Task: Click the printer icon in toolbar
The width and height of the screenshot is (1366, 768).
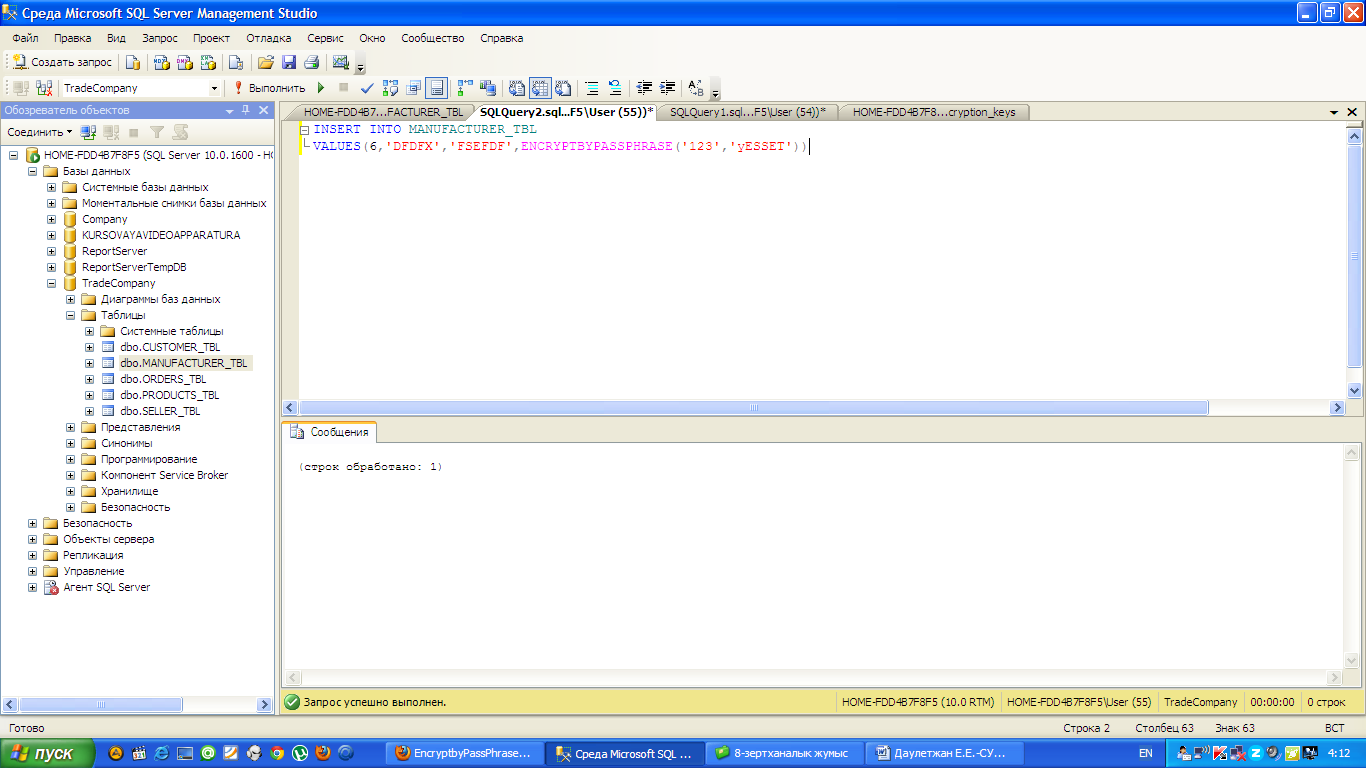Action: (x=311, y=62)
